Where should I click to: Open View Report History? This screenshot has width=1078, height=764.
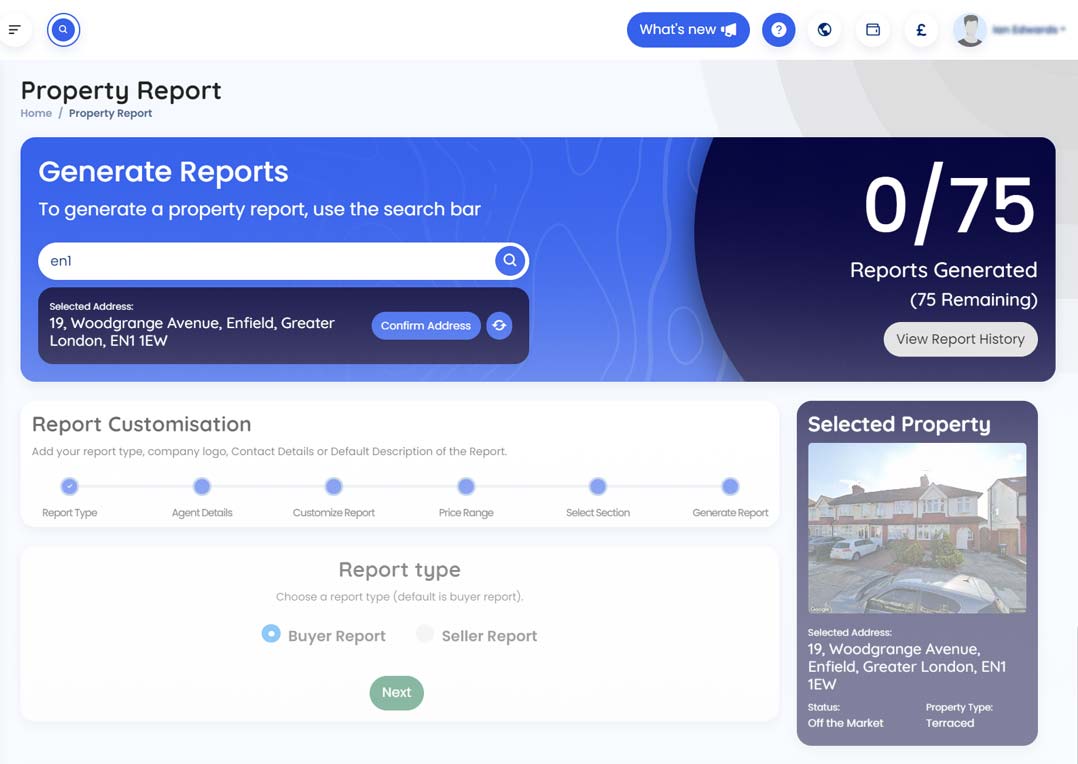click(x=960, y=339)
